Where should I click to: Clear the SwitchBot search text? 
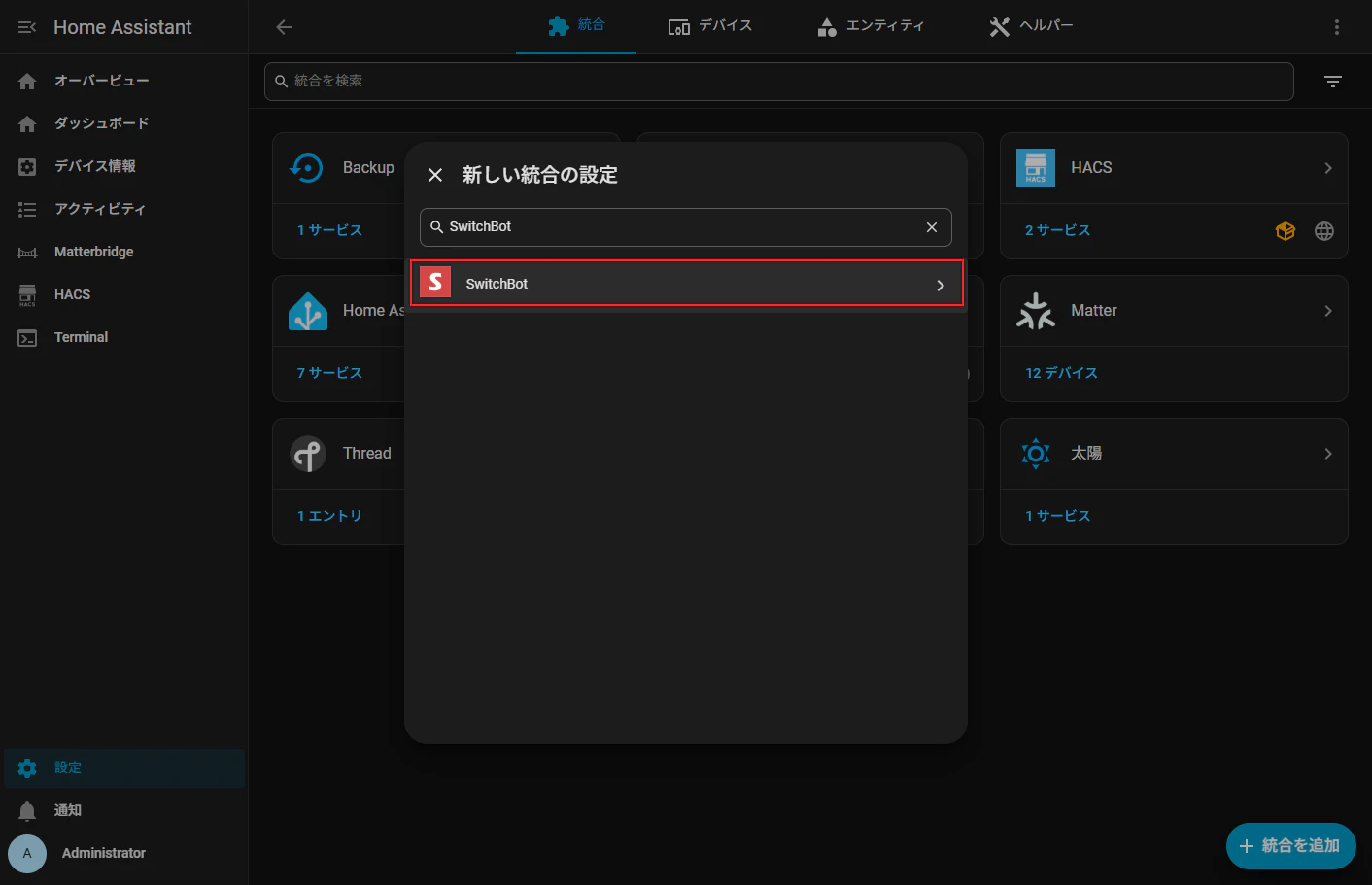point(932,227)
